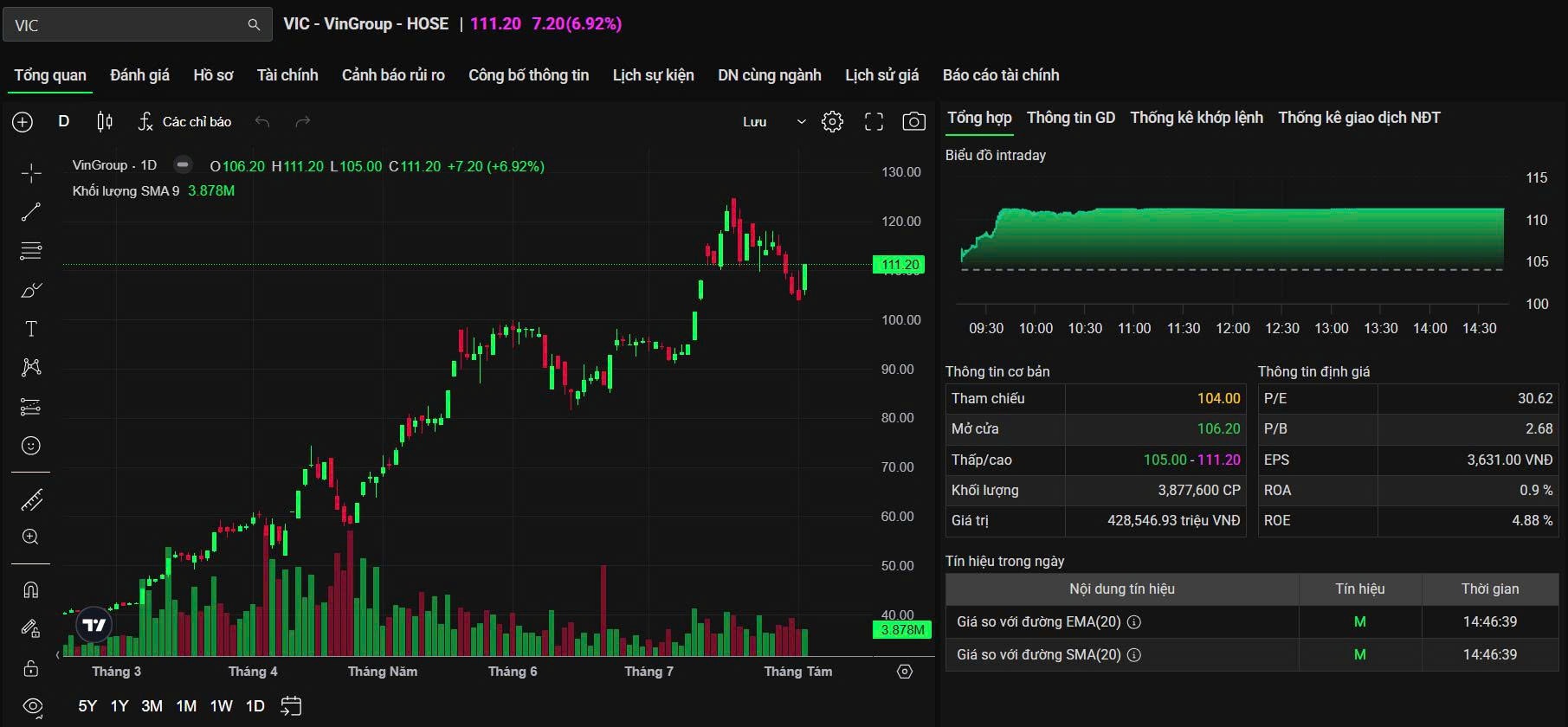1568x727 pixels.
Task: Set chart range to 5Y
Action: point(87,706)
